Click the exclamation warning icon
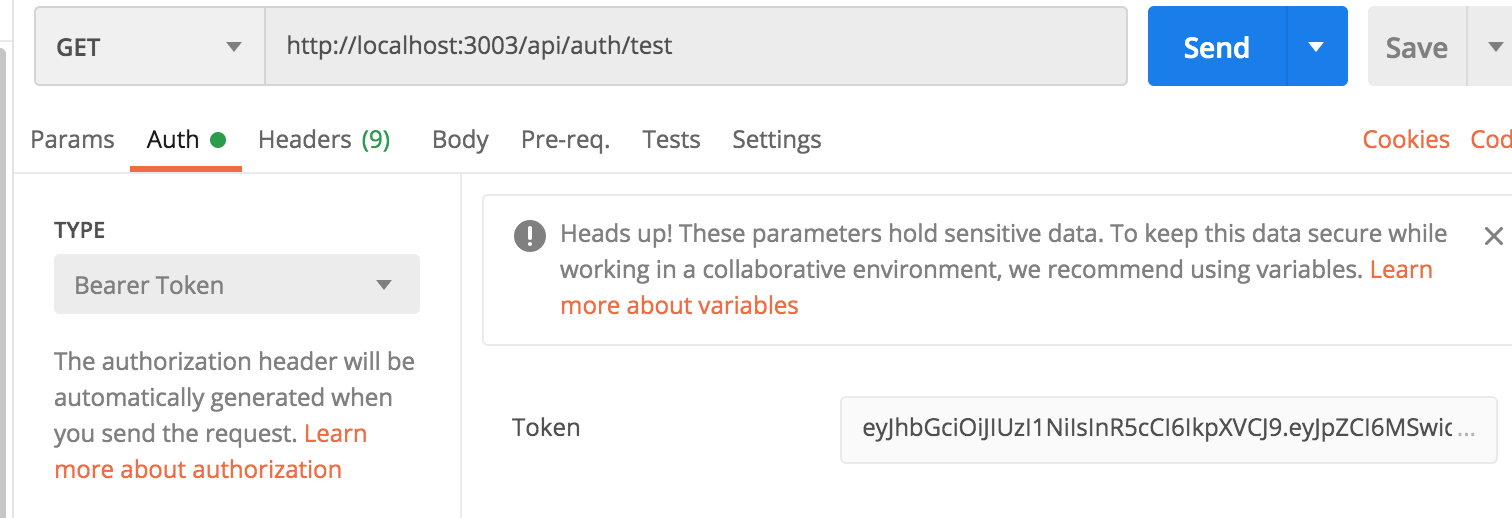Screen dimensions: 1512x518 529,236
